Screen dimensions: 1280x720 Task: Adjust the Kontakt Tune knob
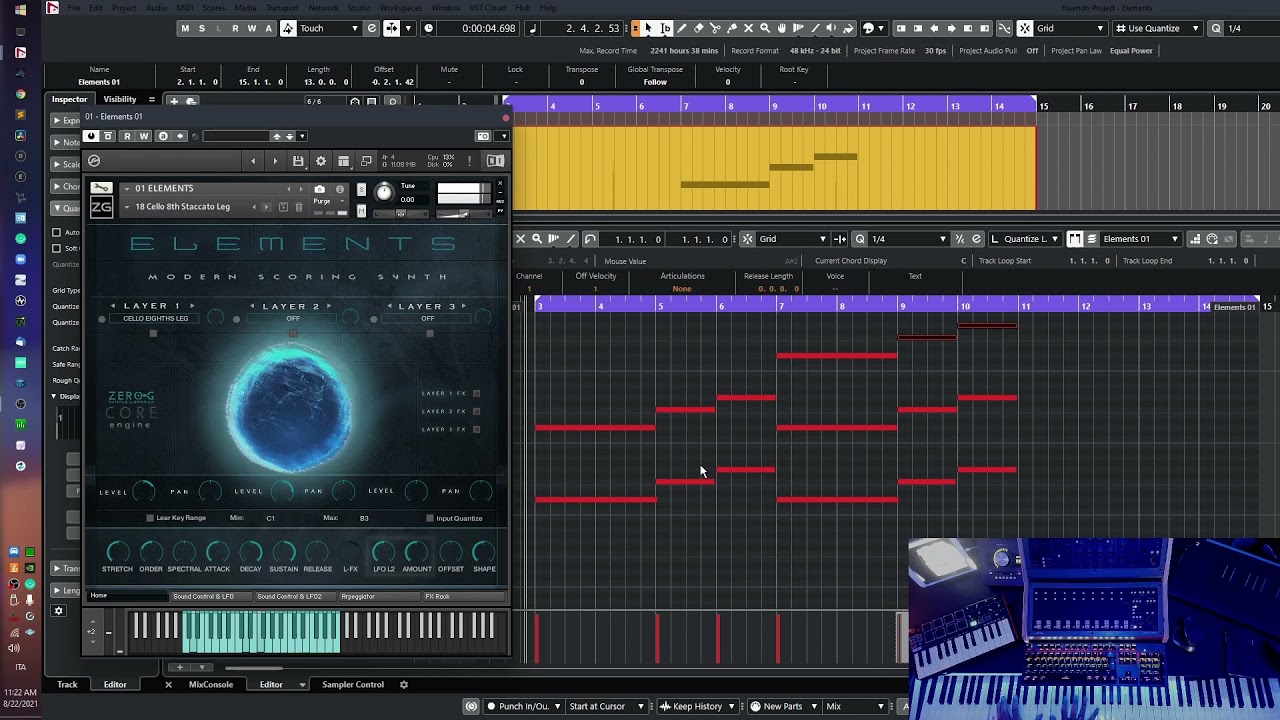384,192
